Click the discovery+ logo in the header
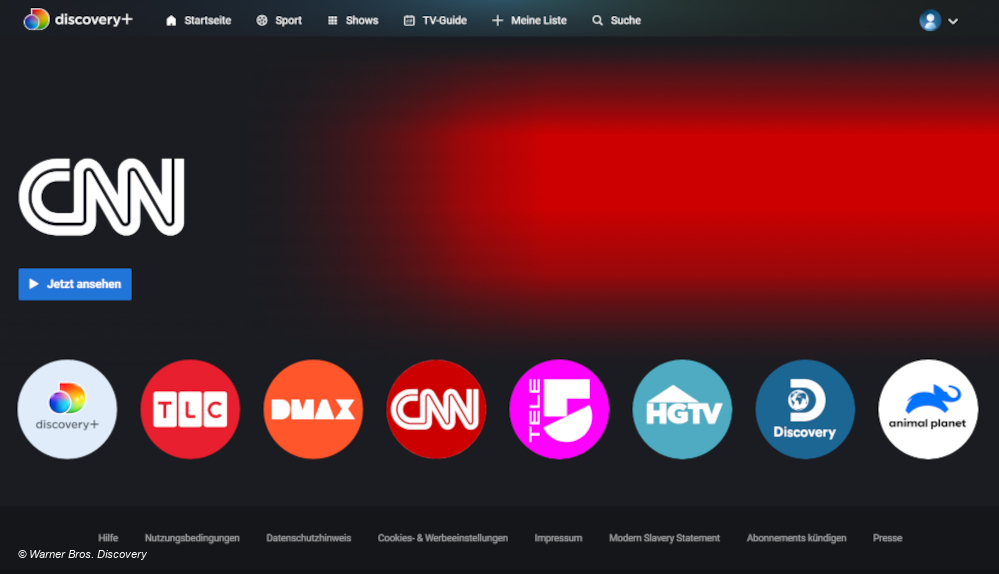999x574 pixels. point(78,20)
